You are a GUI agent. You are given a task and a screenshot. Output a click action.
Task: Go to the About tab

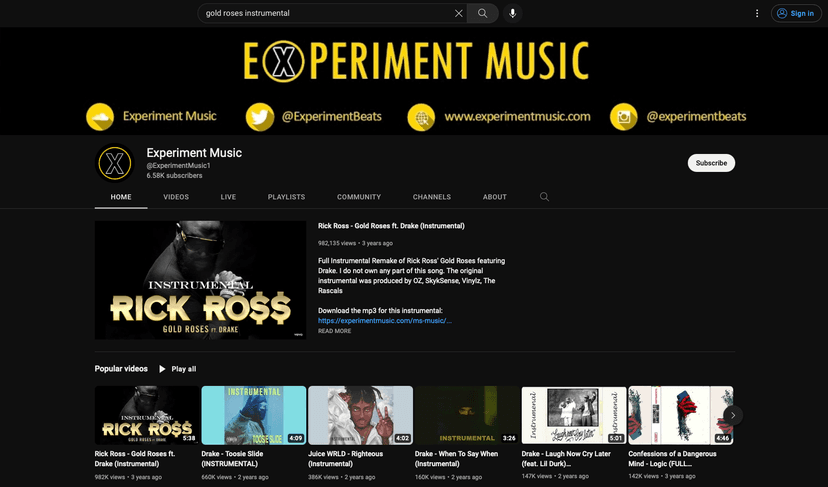495,197
